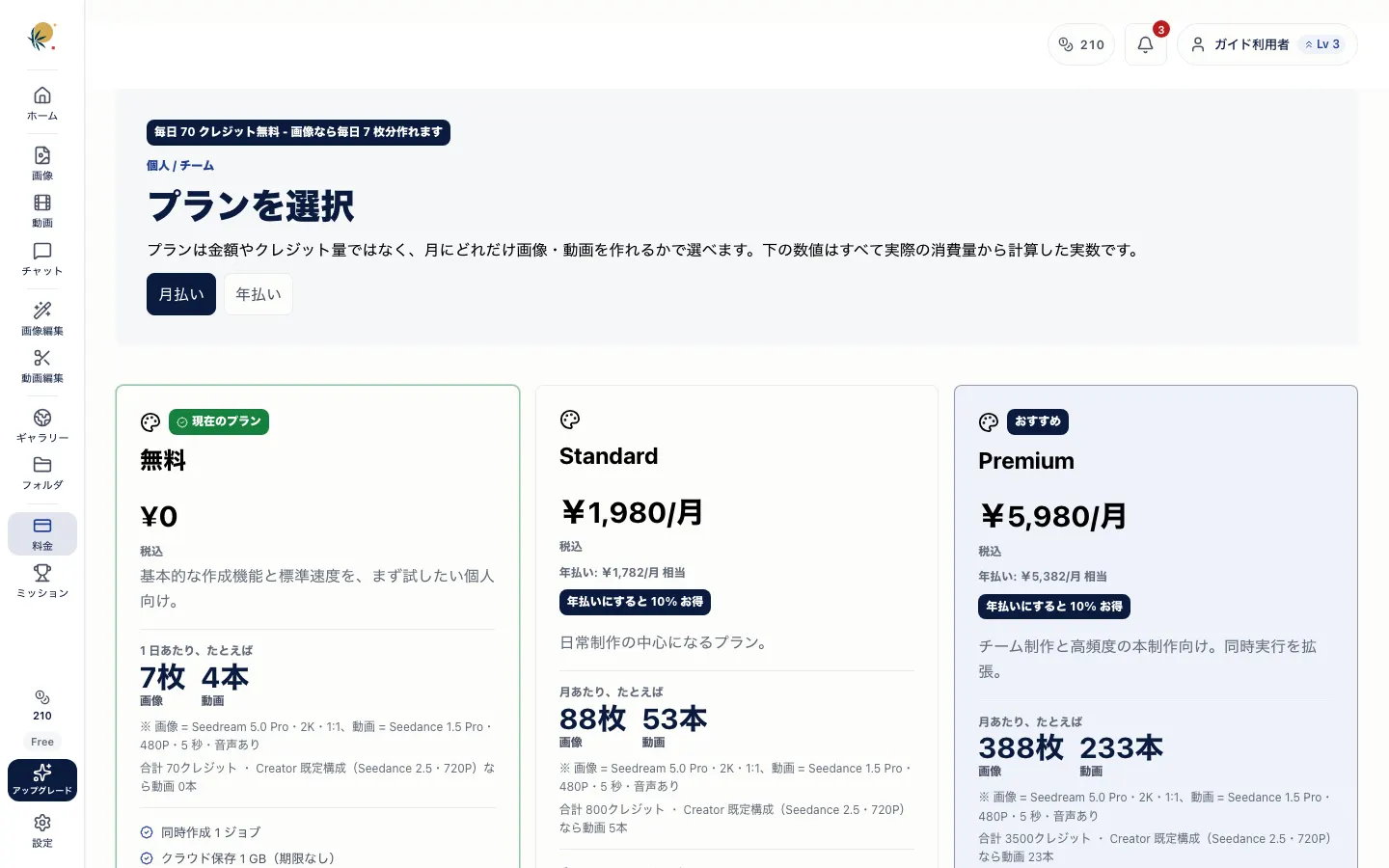Click the 210 credits pill in header
Viewport: 1389px width, 868px height.
pos(1081,44)
